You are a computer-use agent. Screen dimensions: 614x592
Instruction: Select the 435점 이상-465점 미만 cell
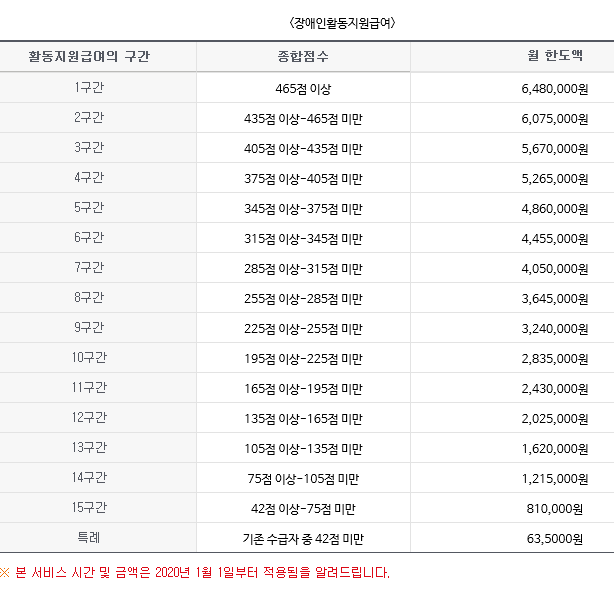point(303,119)
